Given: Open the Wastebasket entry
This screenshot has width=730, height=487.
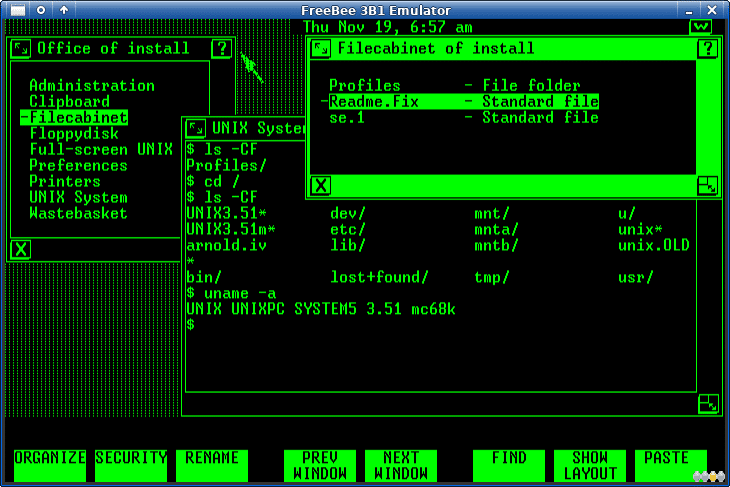Looking at the screenshot, I should tap(78, 213).
